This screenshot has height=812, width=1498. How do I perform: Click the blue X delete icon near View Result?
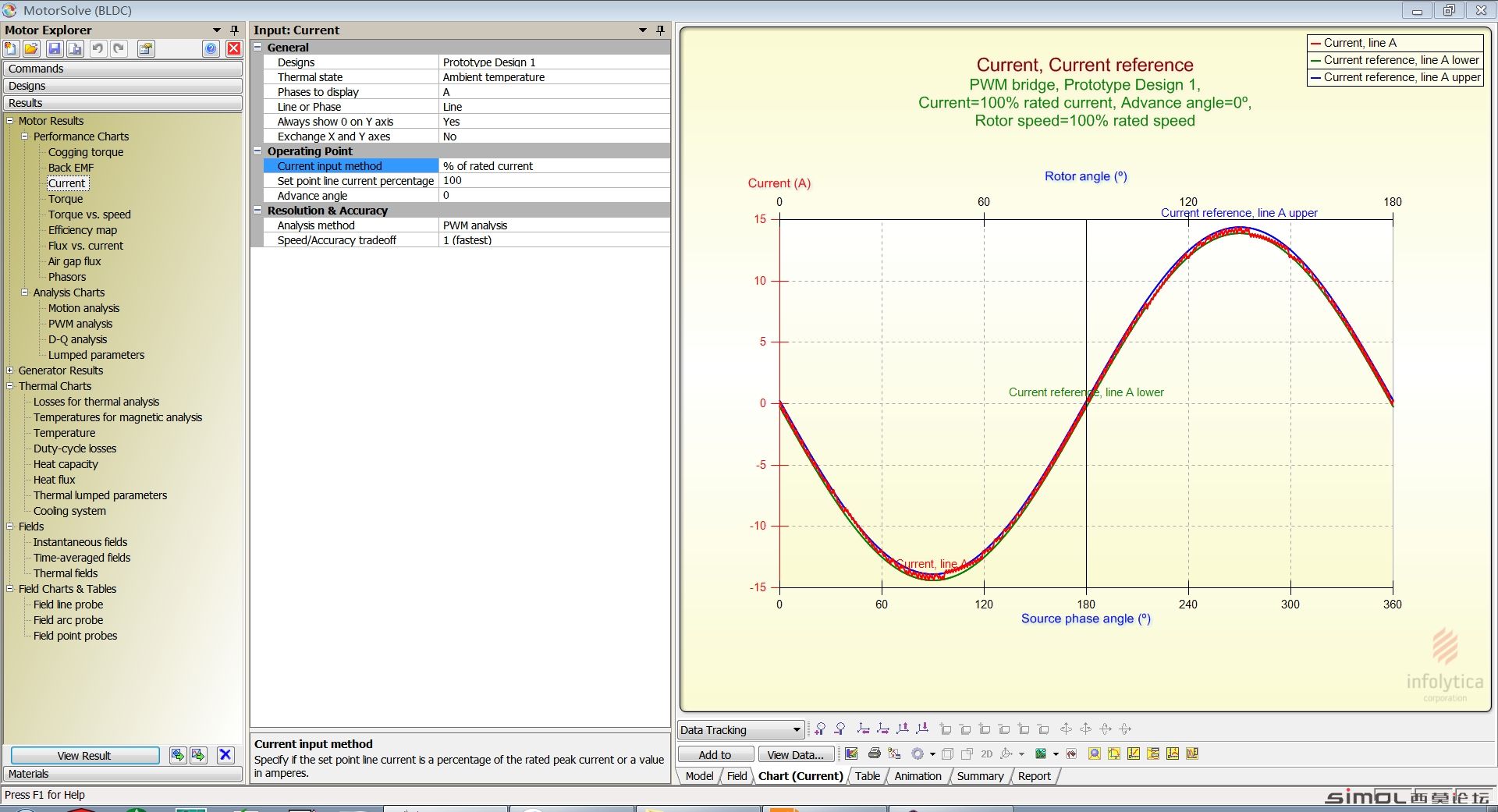[225, 755]
